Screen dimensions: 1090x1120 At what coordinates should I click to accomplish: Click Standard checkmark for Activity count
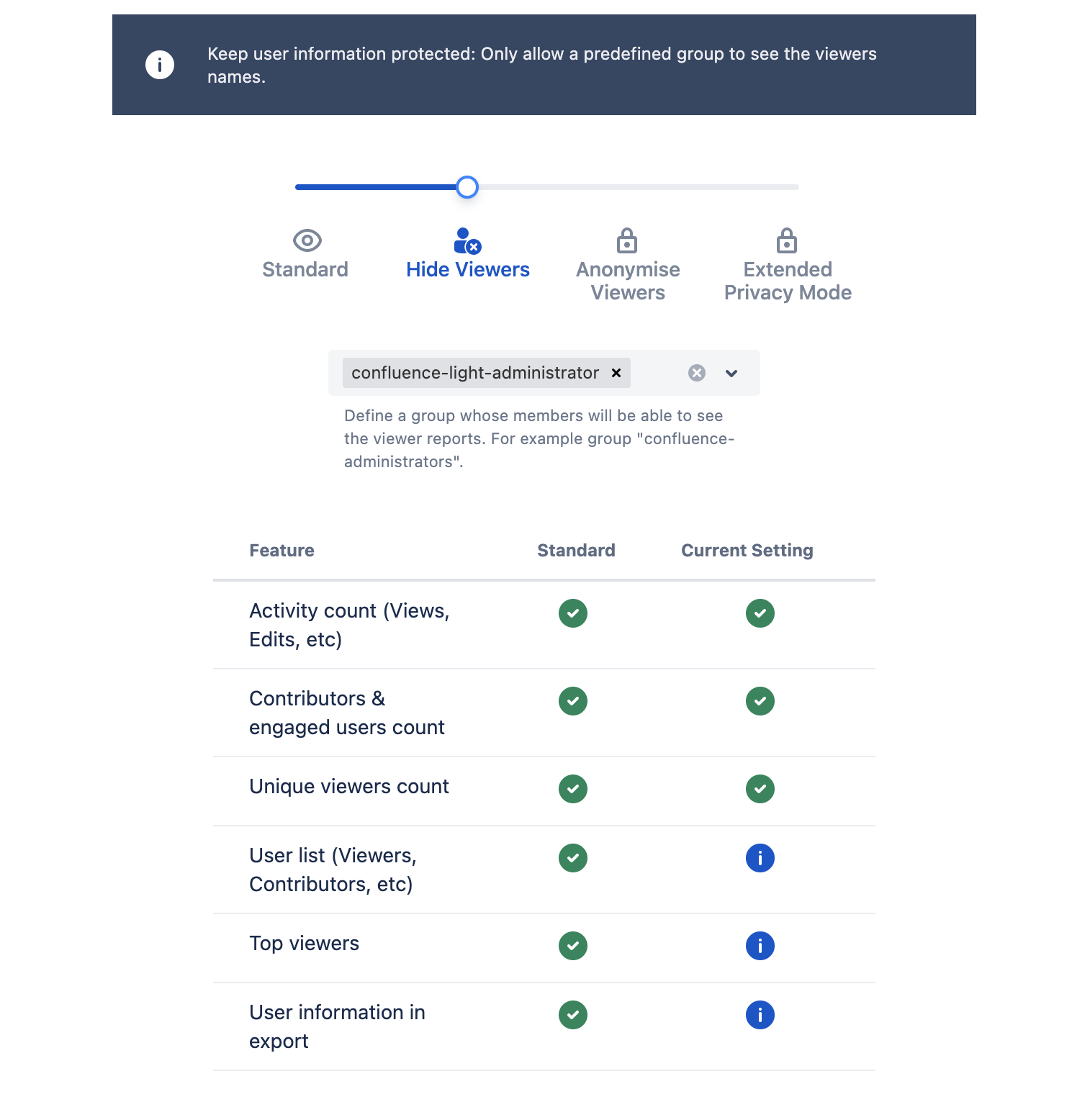coord(573,613)
